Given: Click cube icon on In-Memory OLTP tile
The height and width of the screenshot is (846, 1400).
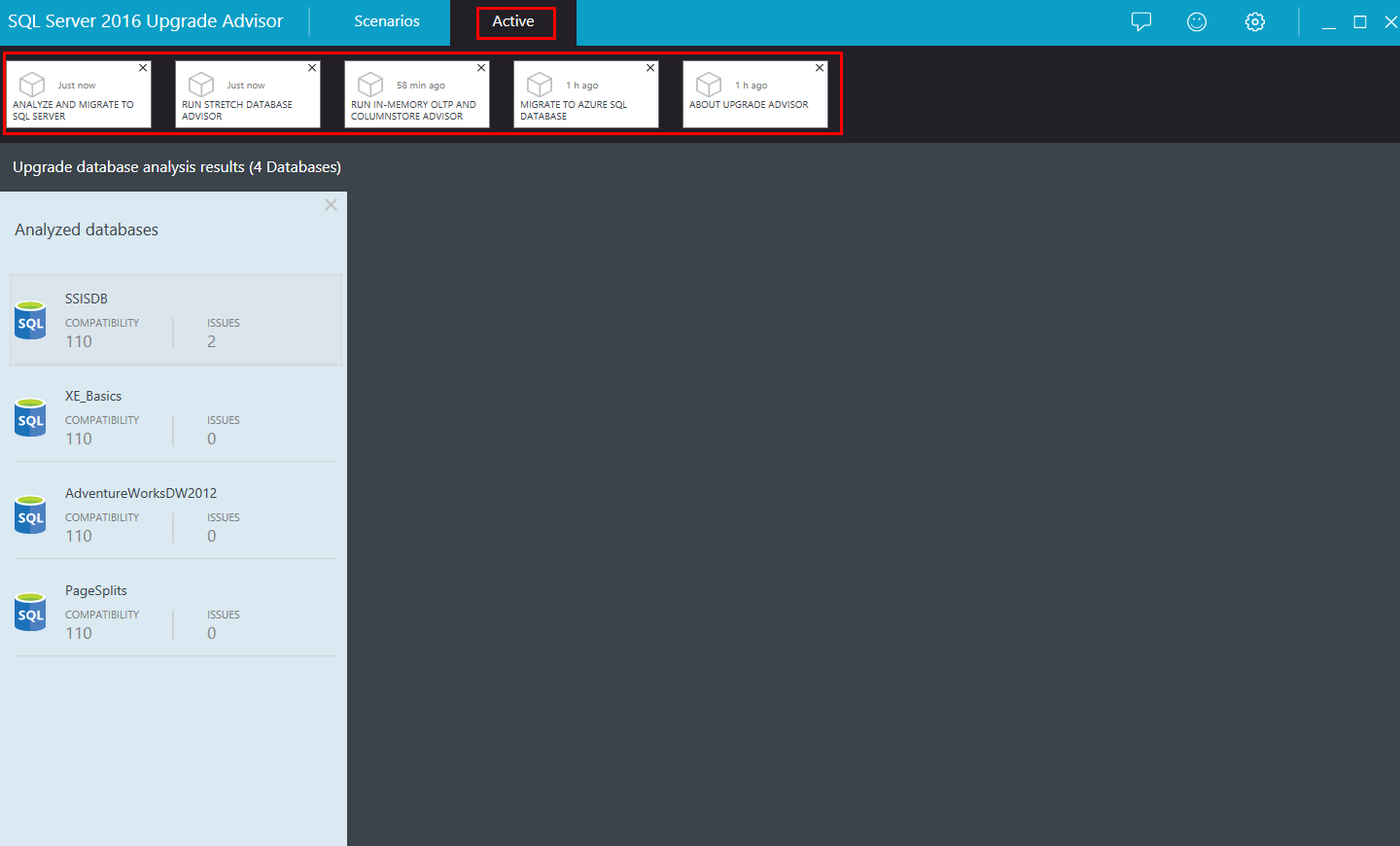Looking at the screenshot, I should pyautogui.click(x=370, y=85).
